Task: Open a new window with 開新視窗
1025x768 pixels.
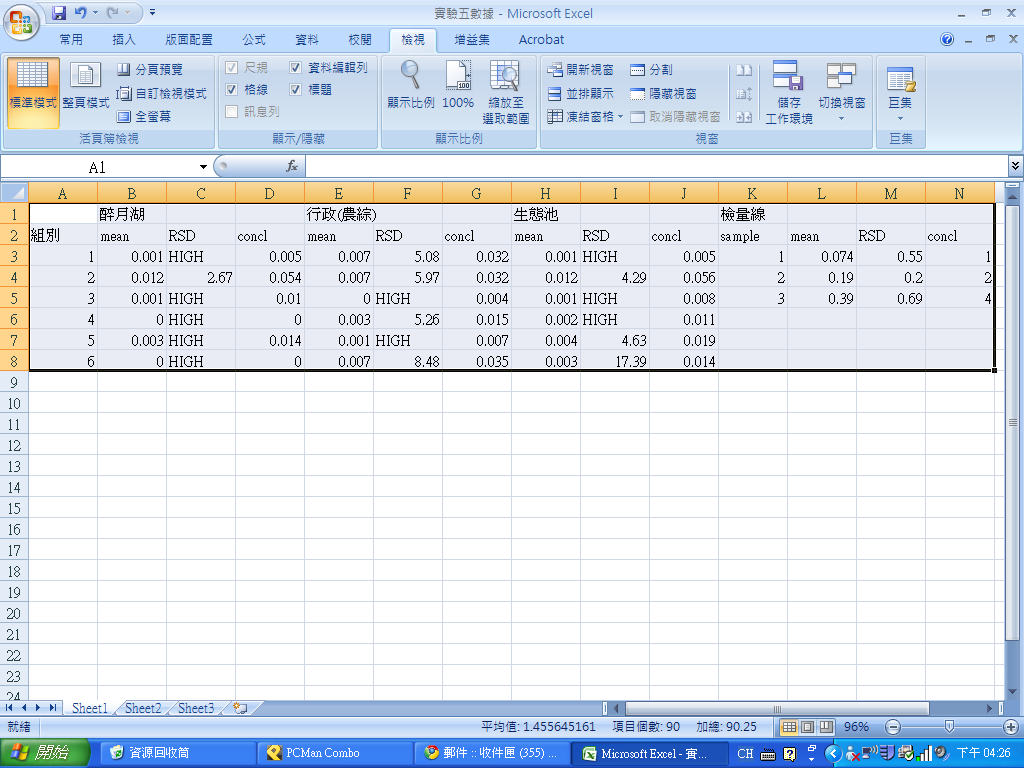Action: click(580, 70)
